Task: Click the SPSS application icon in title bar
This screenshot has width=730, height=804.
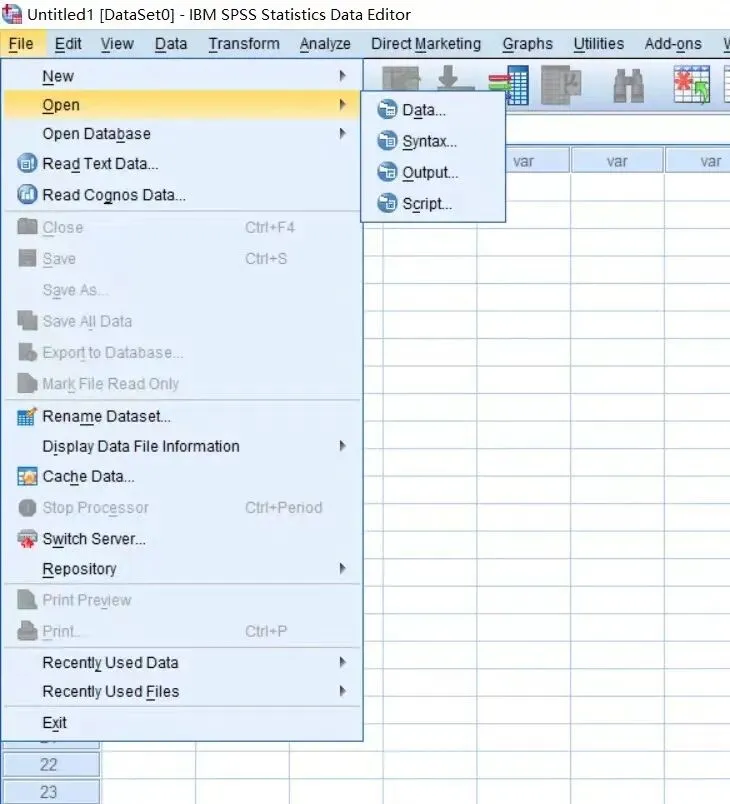Action: (x=12, y=14)
